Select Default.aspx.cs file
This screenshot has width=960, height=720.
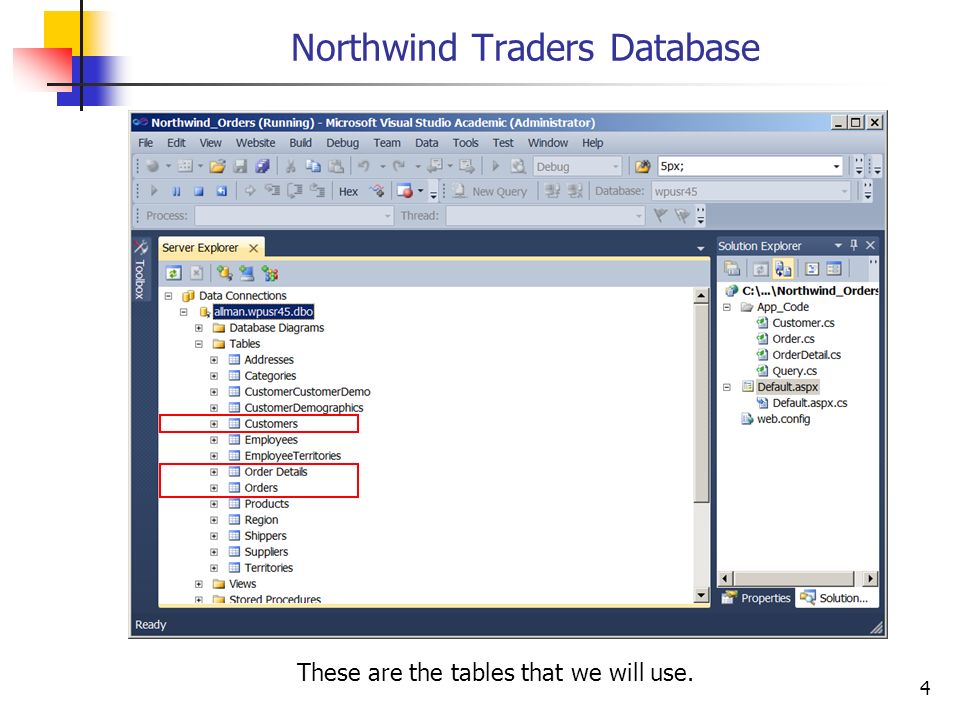click(x=809, y=403)
